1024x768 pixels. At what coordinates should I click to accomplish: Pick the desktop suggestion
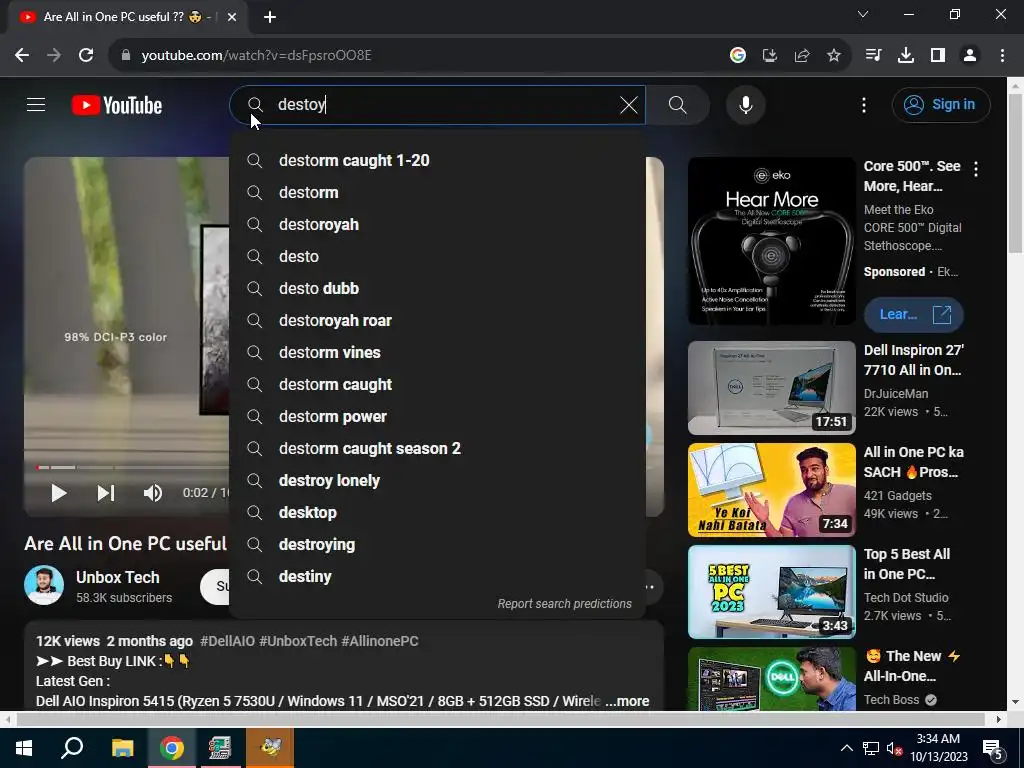coord(437,513)
